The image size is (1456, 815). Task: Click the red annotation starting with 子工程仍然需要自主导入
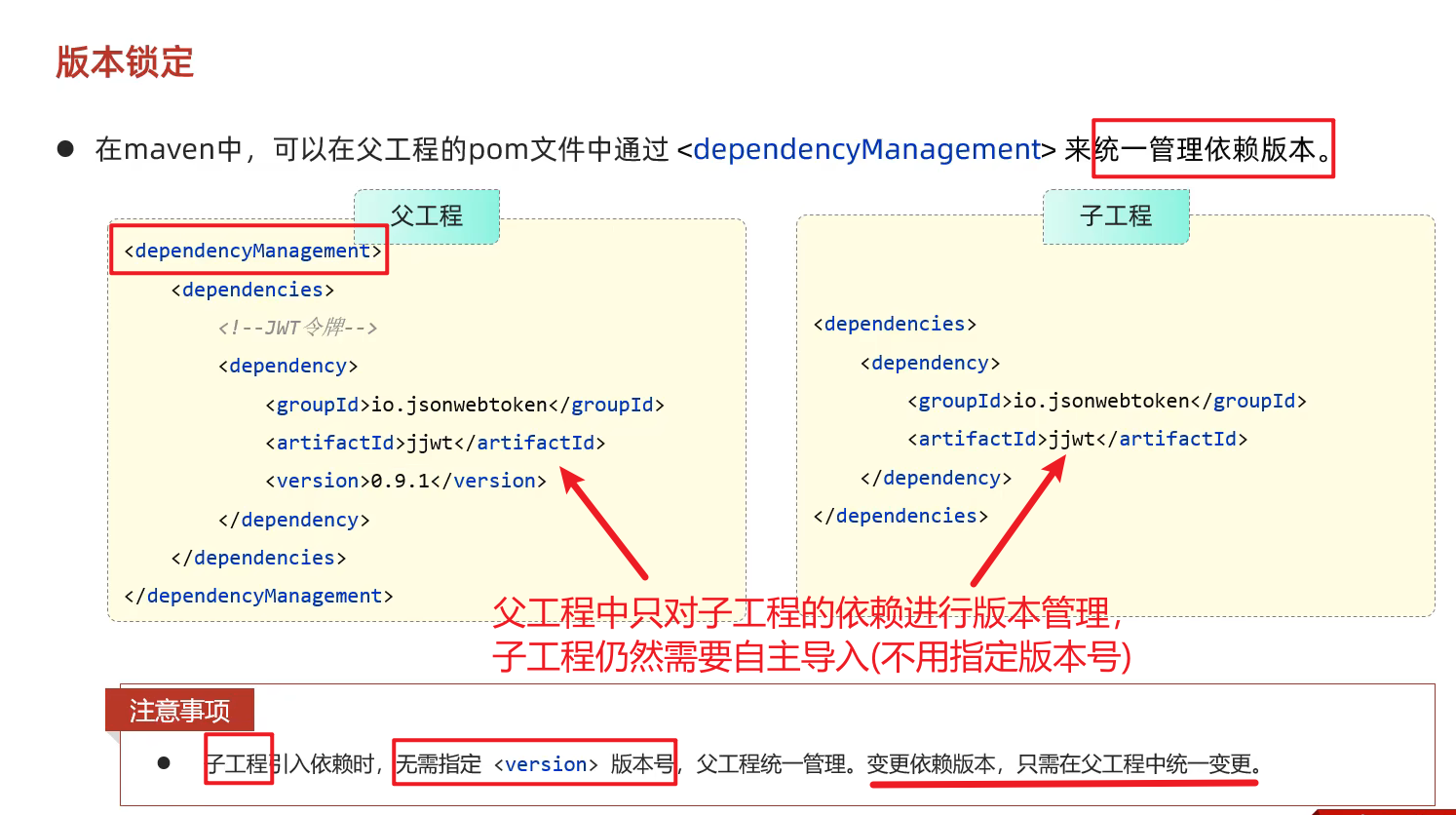pos(811,657)
